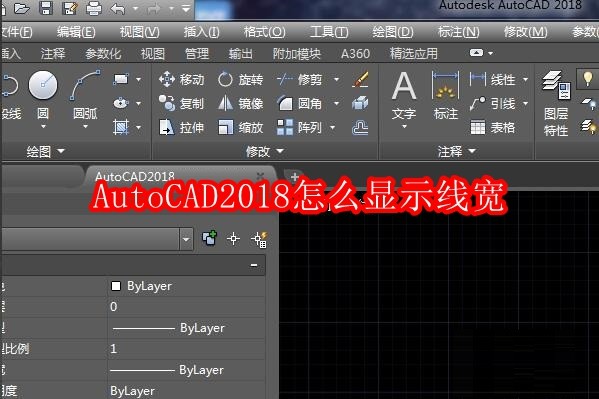599x399 pixels.
Task: Switch to the 注释 ribbon tab
Action: [53, 54]
